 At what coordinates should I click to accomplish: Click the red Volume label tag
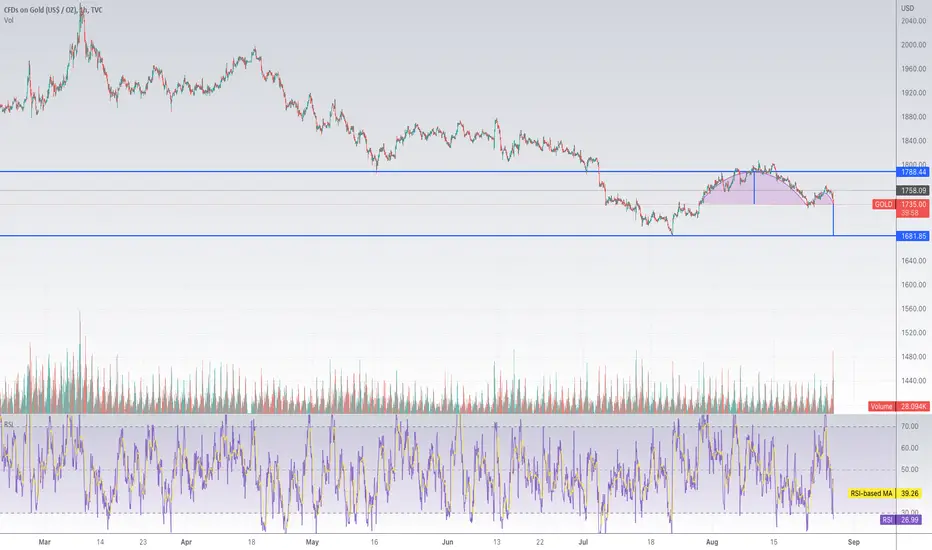click(881, 407)
